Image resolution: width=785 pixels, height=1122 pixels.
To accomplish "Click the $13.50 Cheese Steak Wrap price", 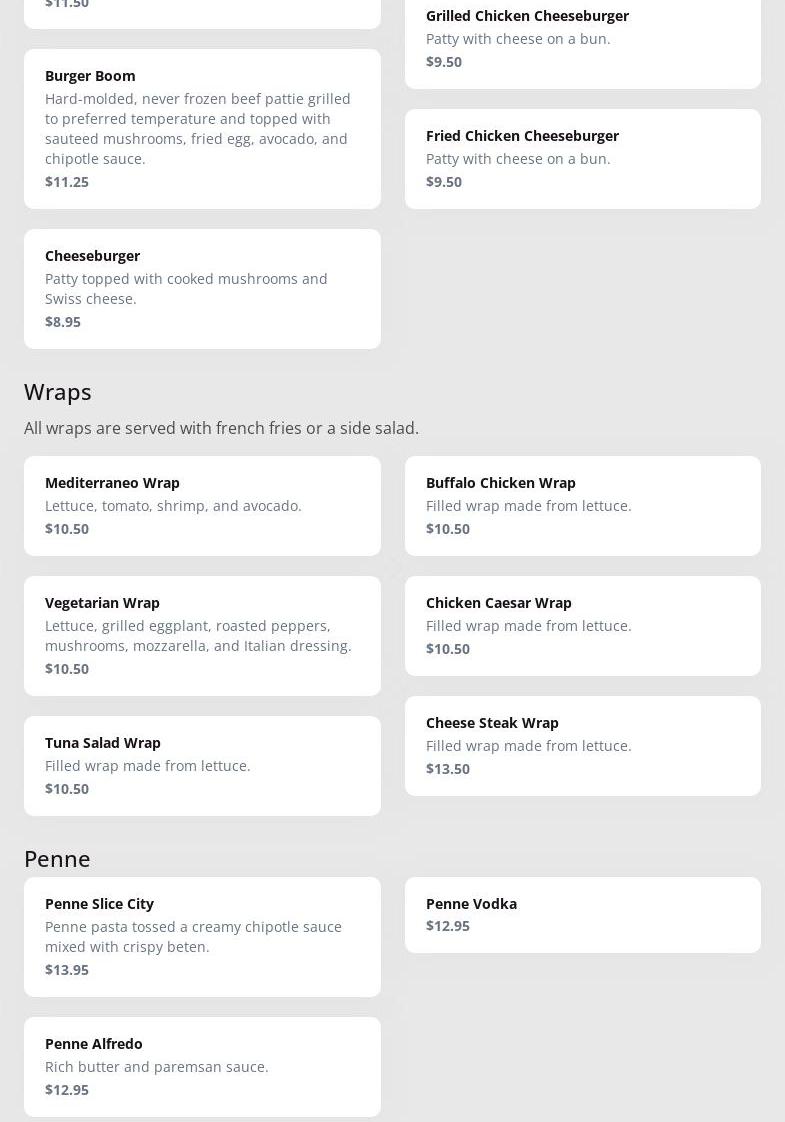I will [x=448, y=768].
